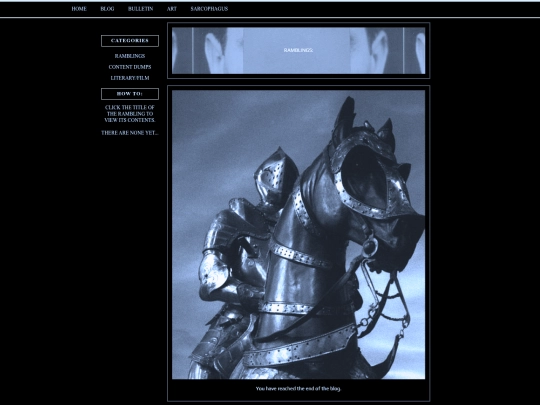Click 'You have reached the end of the blog' text
Viewport: 540px width, 405px height.
[298, 388]
